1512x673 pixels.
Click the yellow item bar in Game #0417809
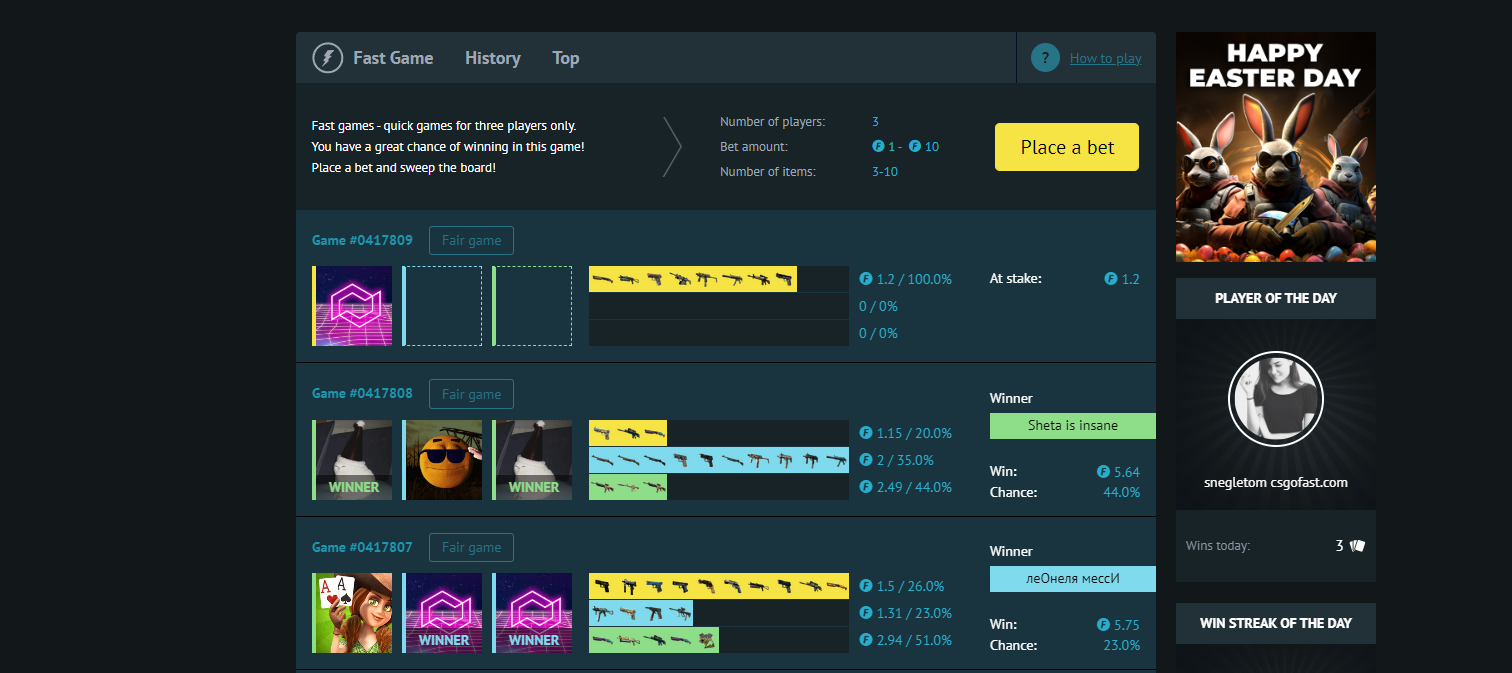[x=692, y=279]
